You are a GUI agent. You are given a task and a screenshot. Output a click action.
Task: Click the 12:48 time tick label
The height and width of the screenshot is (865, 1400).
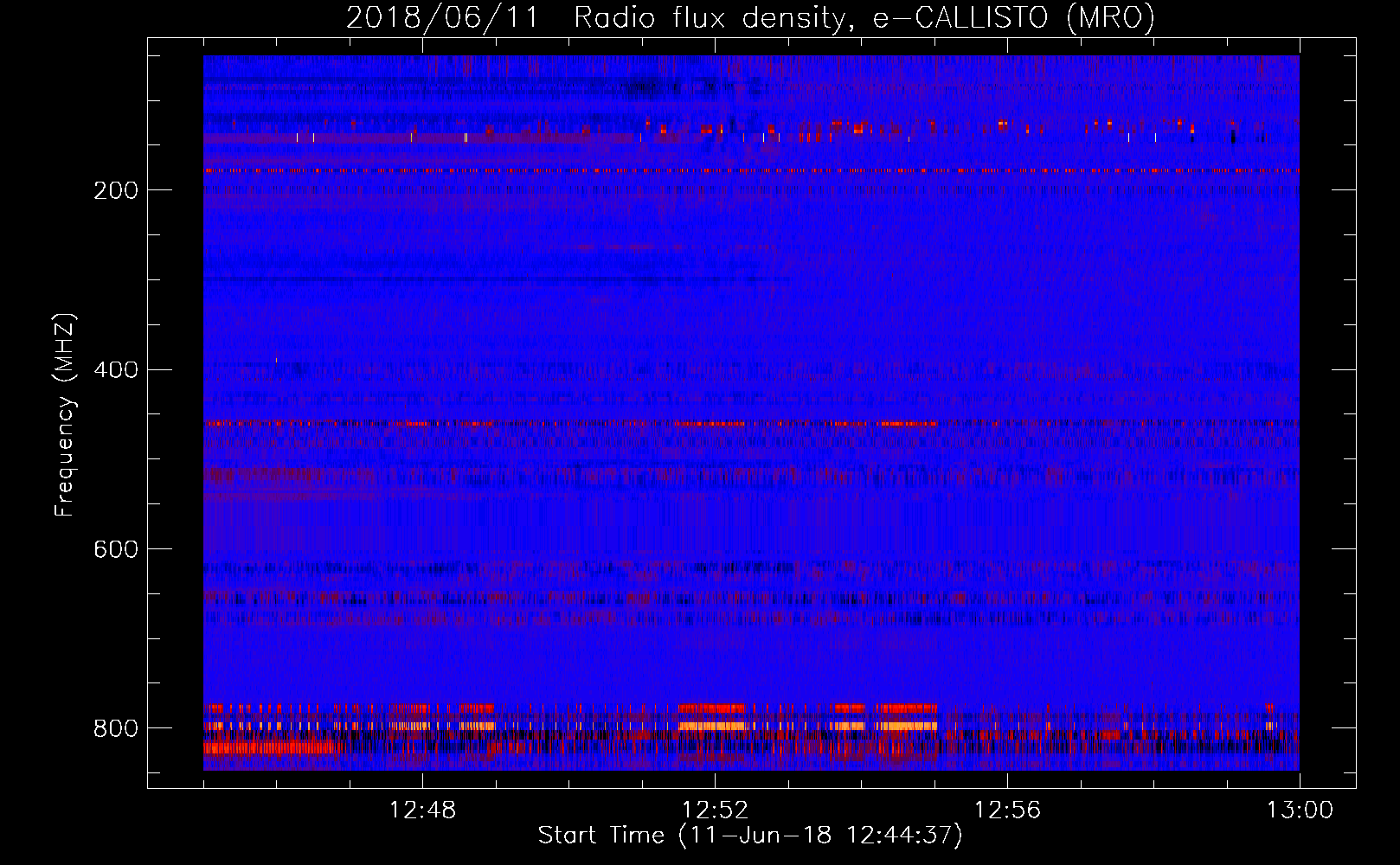coord(422,811)
